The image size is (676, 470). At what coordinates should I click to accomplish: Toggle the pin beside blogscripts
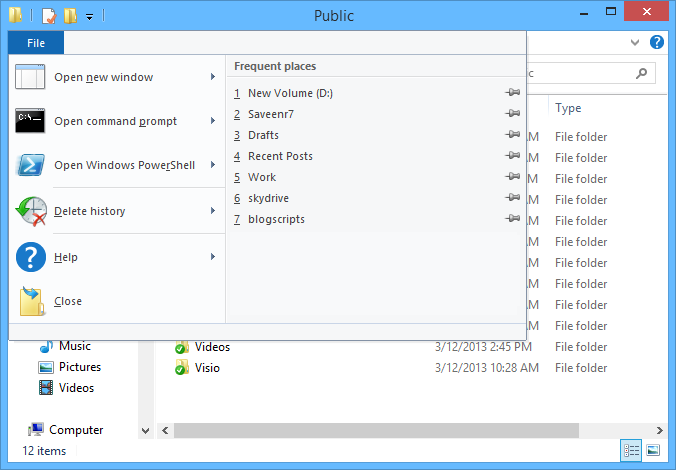click(513, 219)
